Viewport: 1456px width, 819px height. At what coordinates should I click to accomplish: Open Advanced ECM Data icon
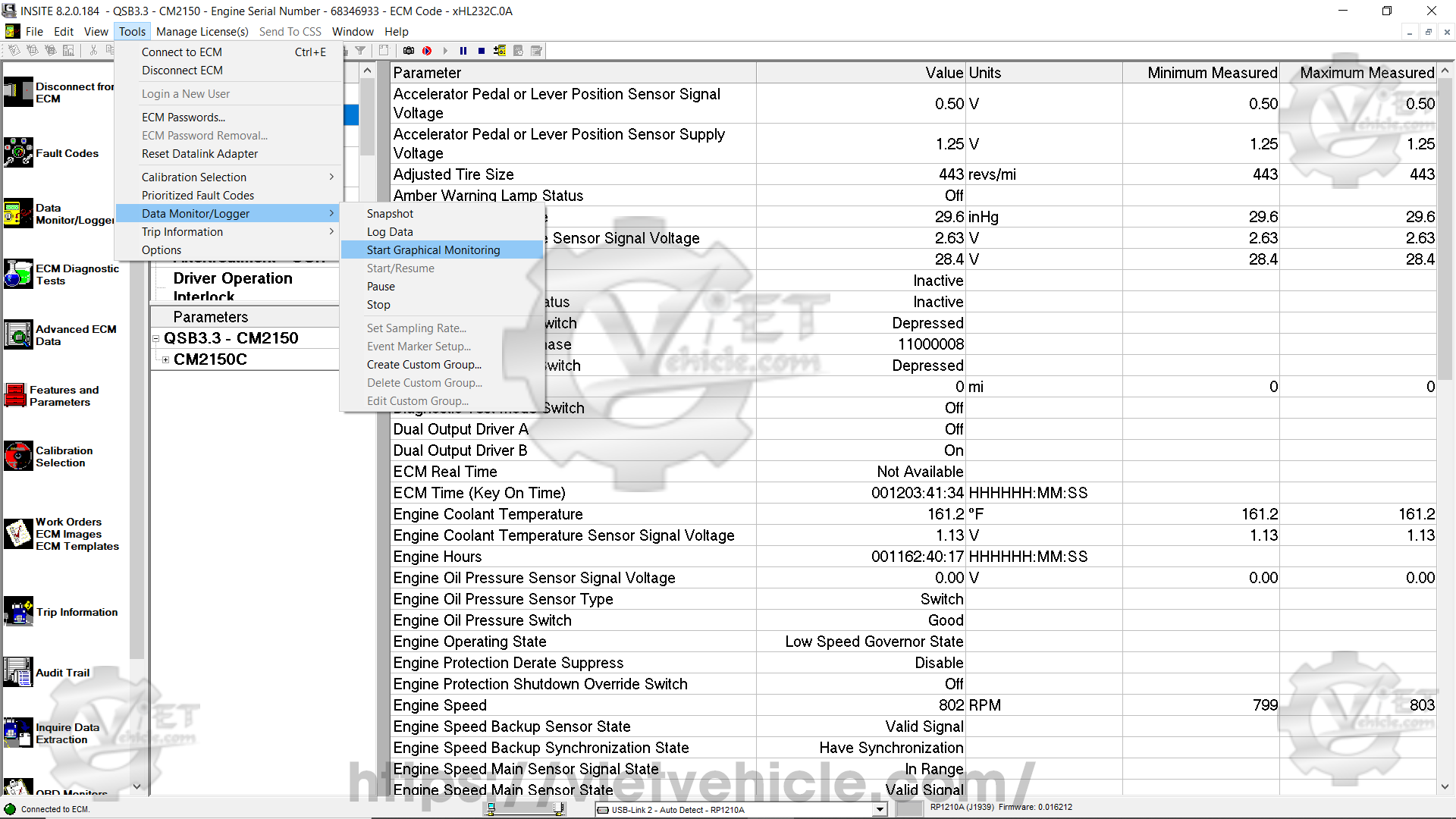coord(18,334)
